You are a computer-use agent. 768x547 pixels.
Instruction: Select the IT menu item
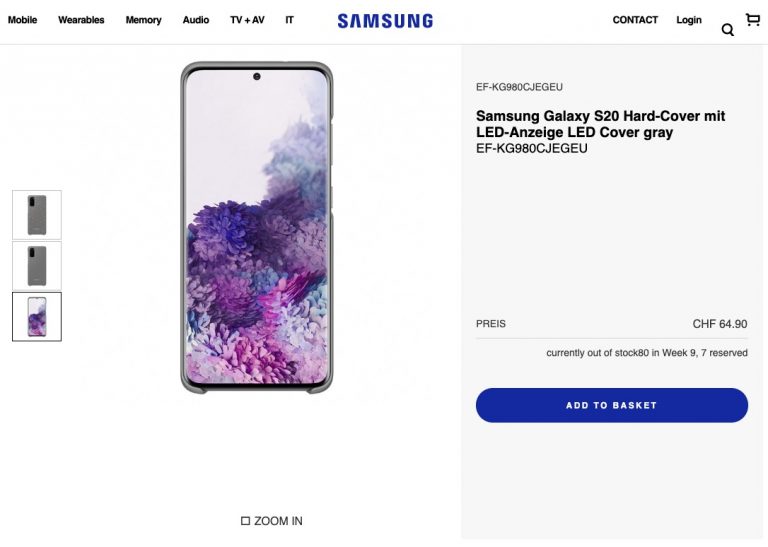coord(289,20)
